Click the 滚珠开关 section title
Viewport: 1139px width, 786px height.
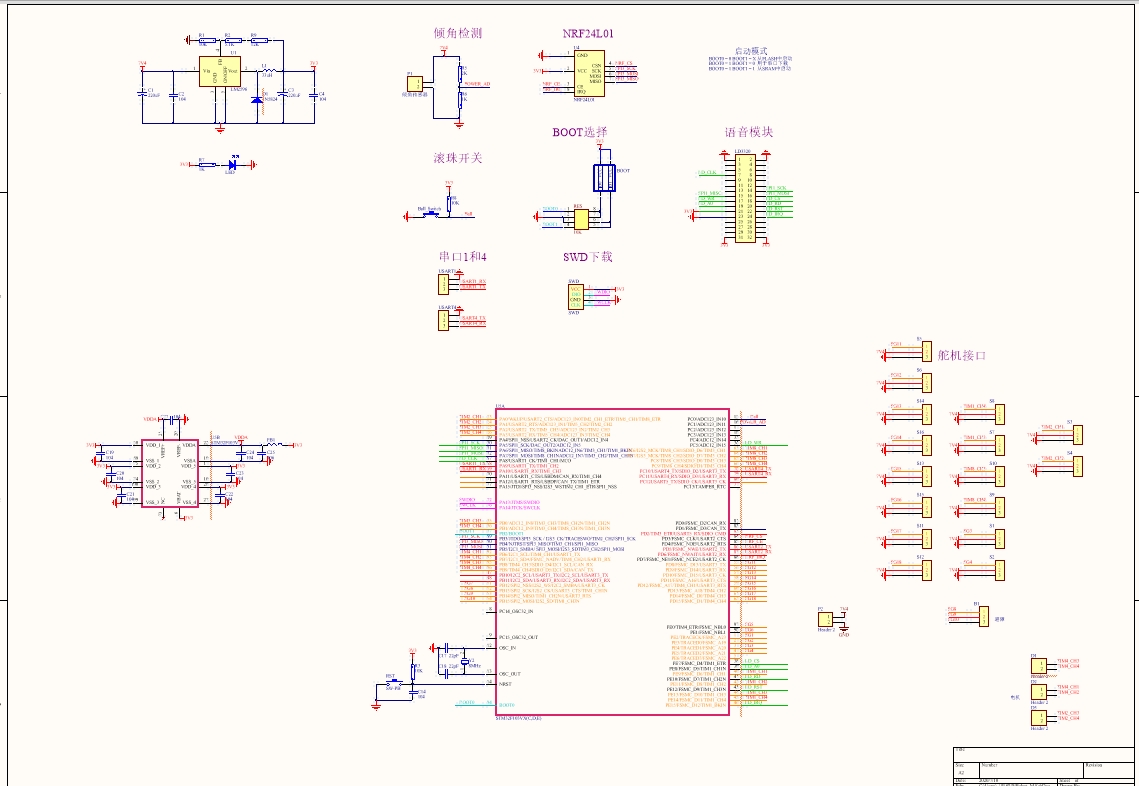pos(458,158)
